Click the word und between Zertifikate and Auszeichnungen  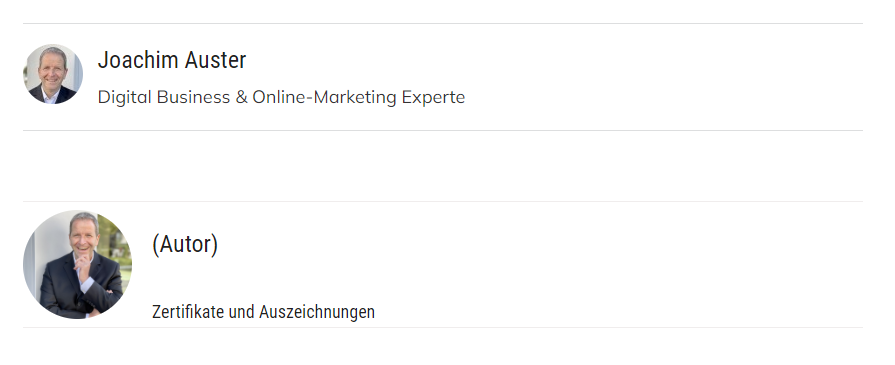coord(241,312)
